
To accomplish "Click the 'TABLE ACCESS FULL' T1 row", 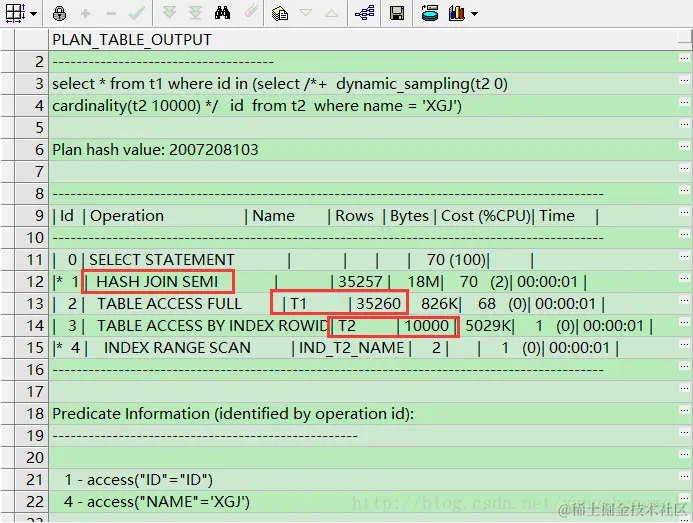I will [x=363, y=304].
